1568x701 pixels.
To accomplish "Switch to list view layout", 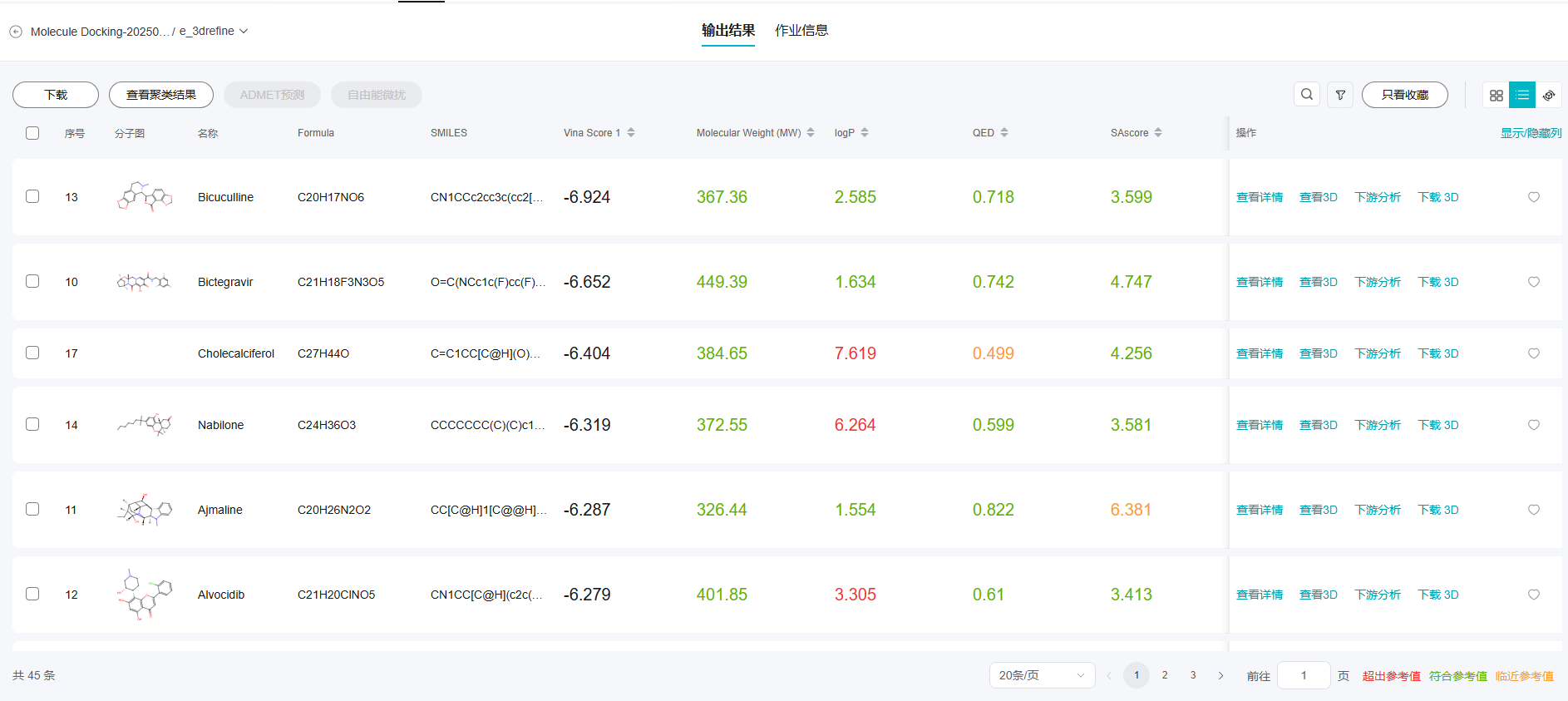I will click(1522, 95).
